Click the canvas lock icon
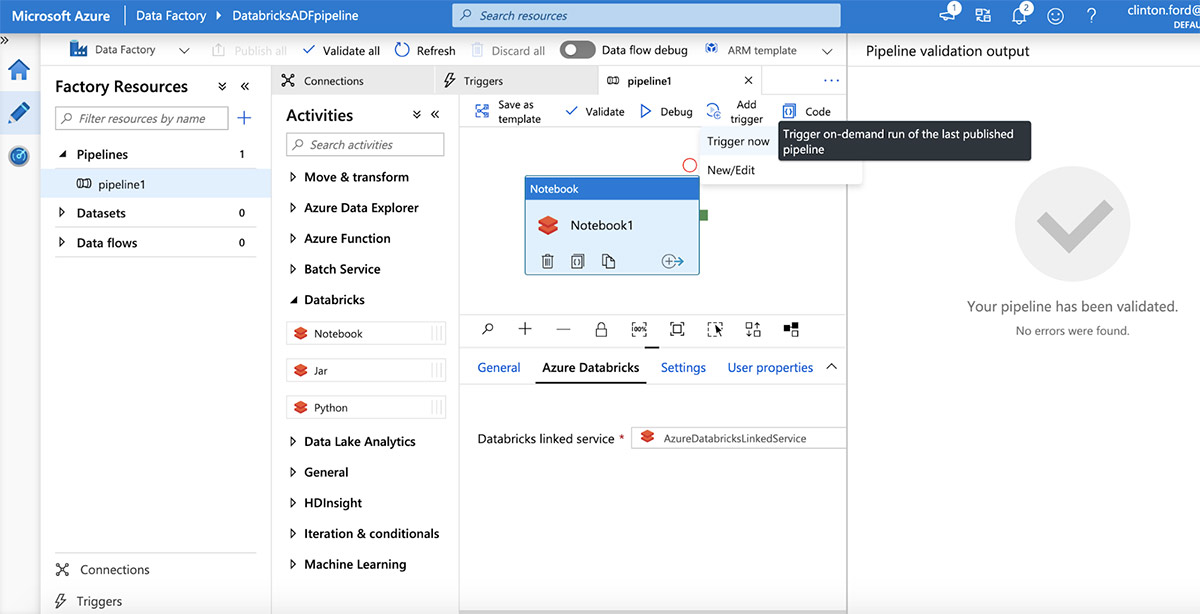 601,329
